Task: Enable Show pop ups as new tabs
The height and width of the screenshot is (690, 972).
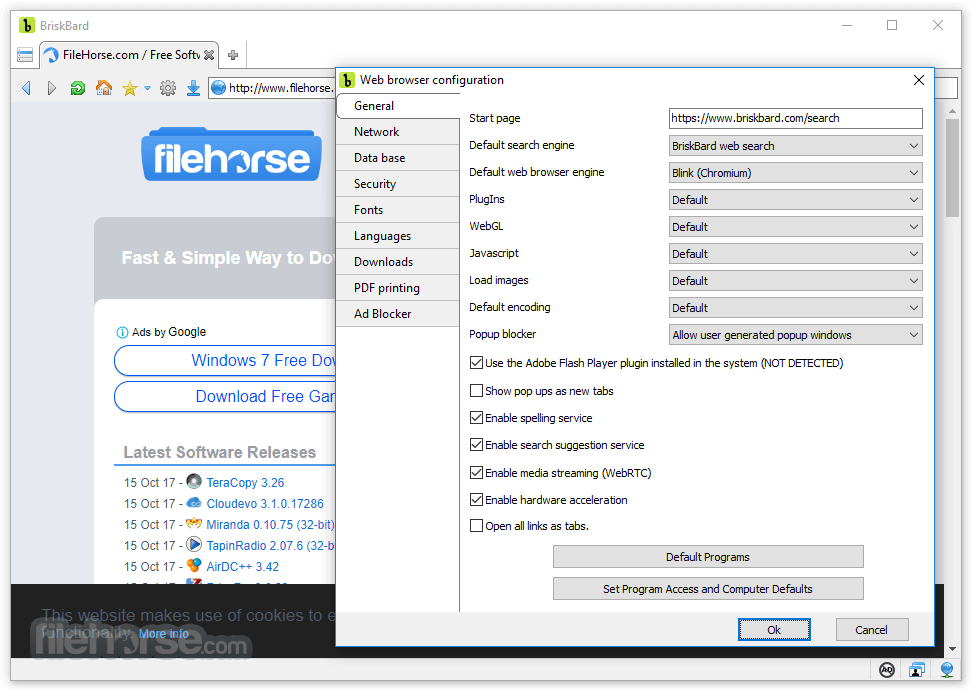Action: (x=476, y=391)
